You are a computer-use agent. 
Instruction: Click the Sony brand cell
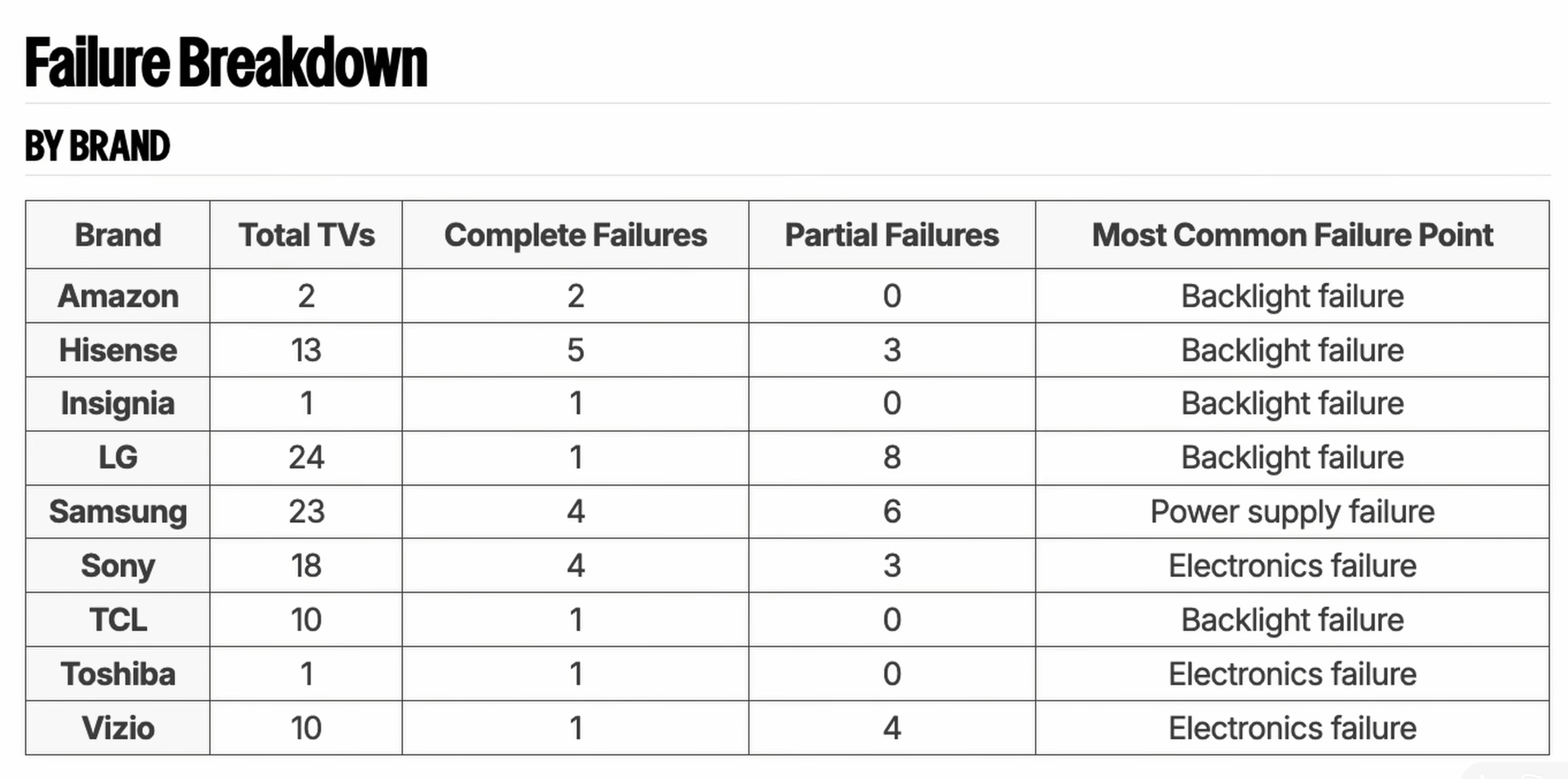coord(118,565)
